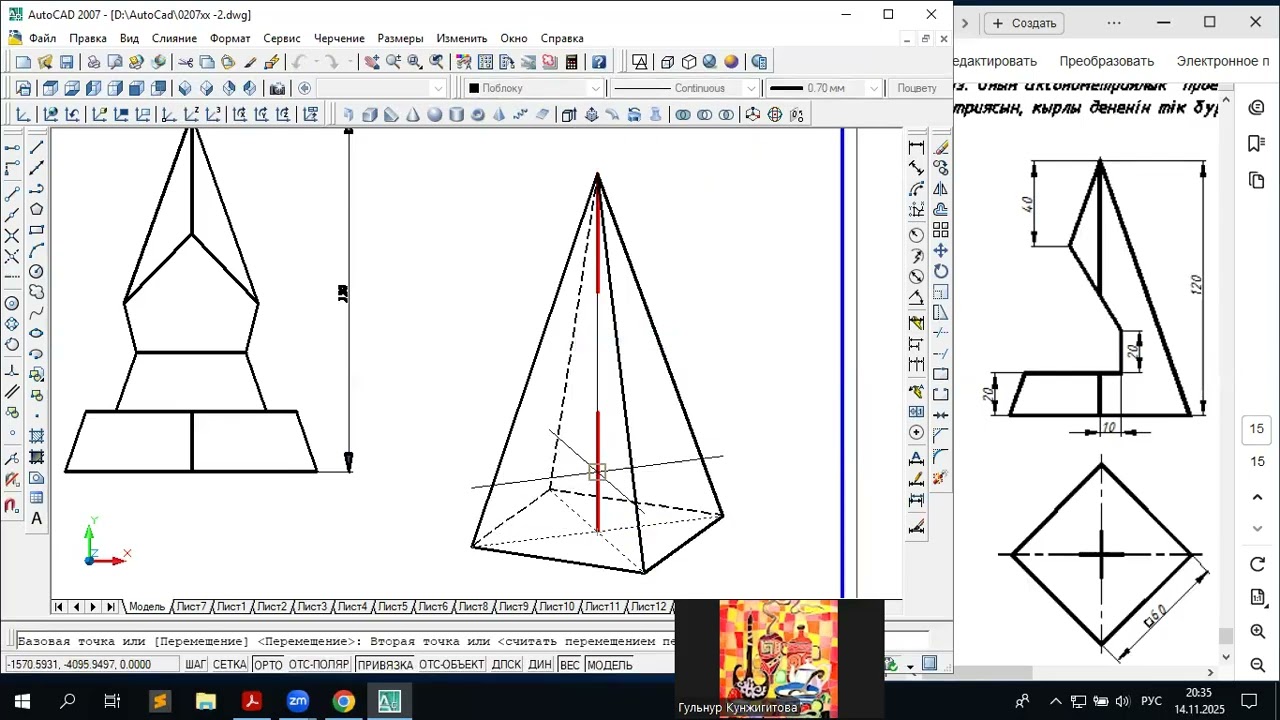
Task: Switch to the Лист7 layout tab
Action: coord(191,607)
